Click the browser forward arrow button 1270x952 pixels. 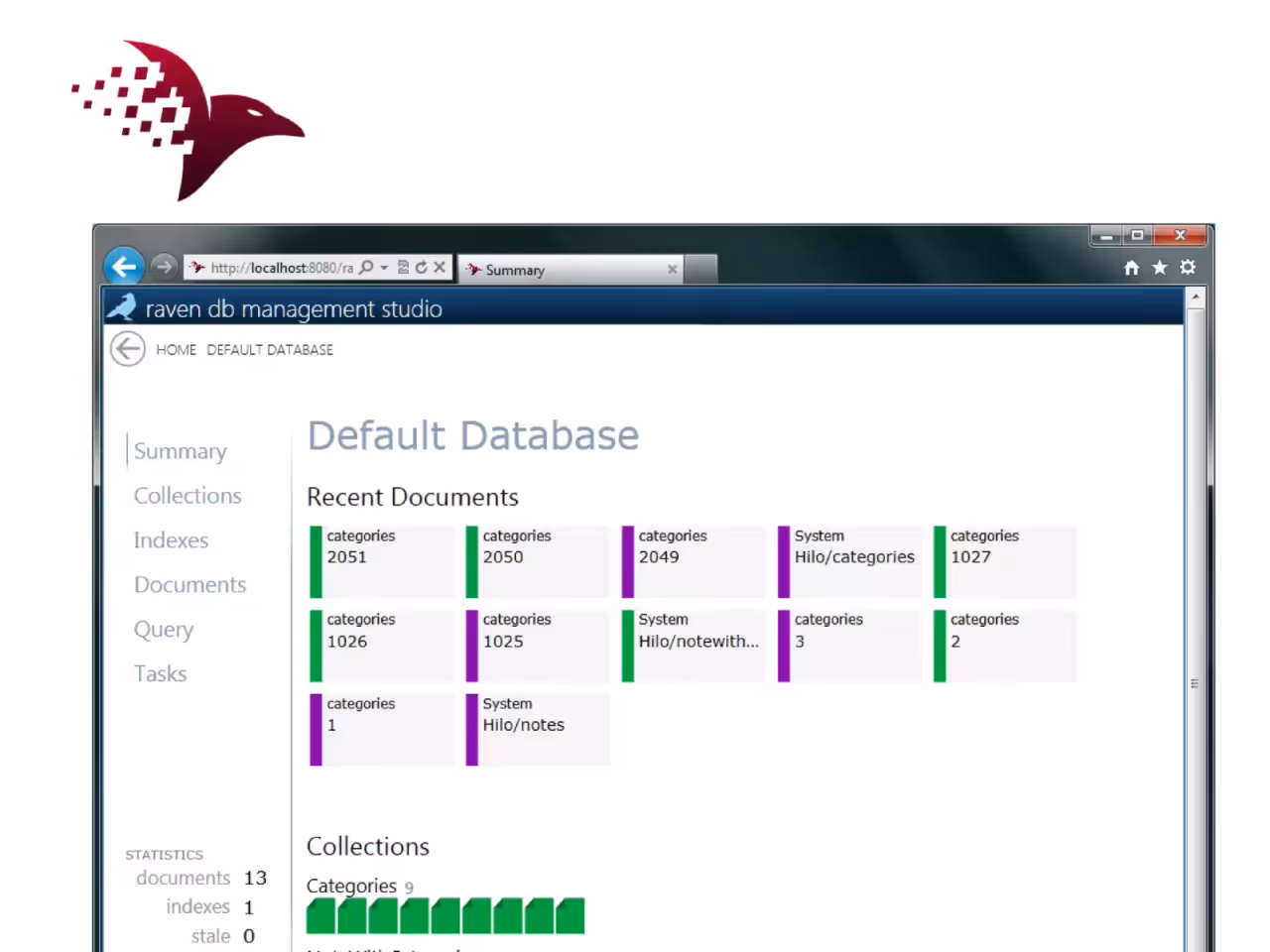click(164, 267)
